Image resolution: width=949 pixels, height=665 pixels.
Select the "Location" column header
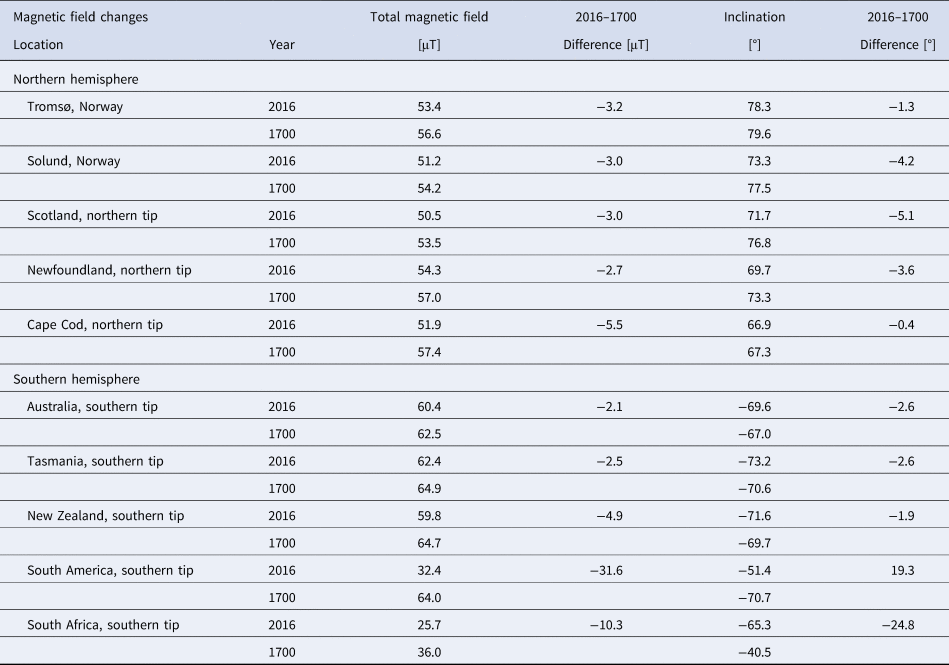tap(38, 45)
